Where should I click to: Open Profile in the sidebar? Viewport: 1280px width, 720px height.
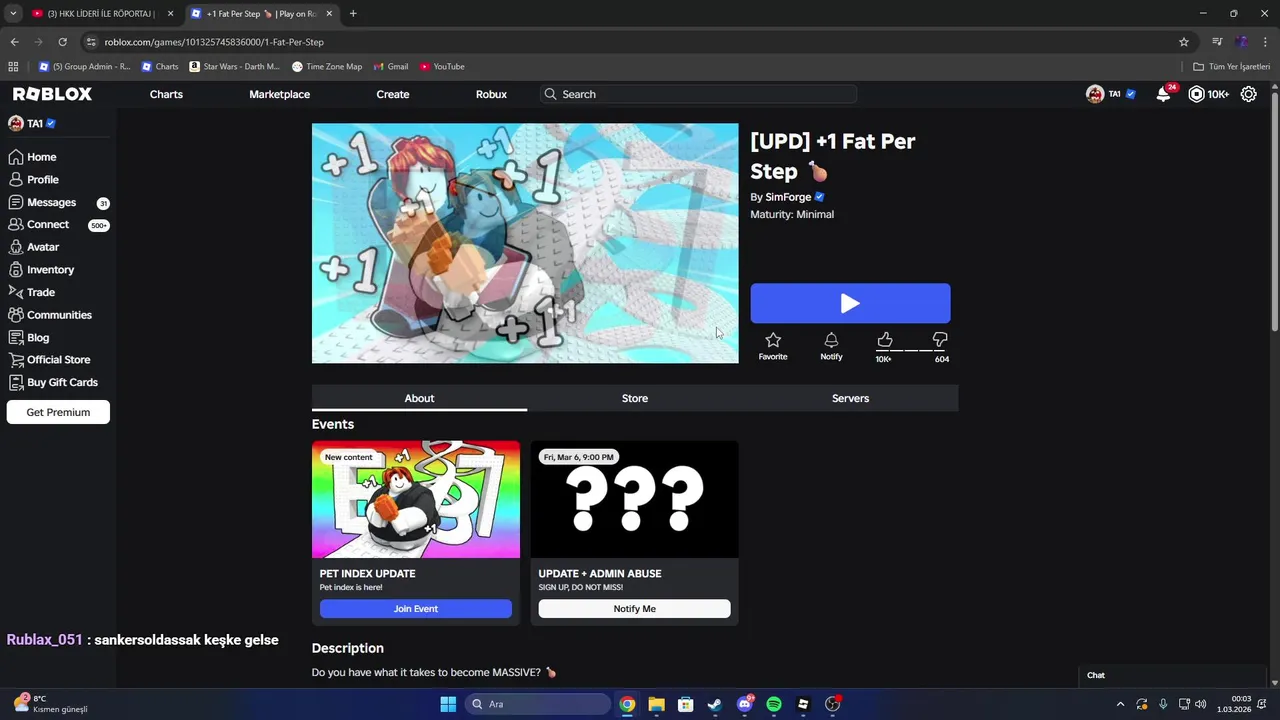pos(34,180)
